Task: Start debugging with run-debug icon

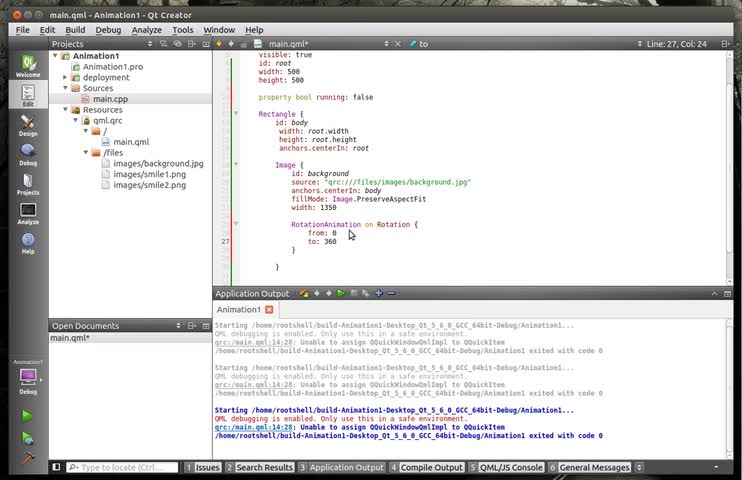Action: pos(27,439)
